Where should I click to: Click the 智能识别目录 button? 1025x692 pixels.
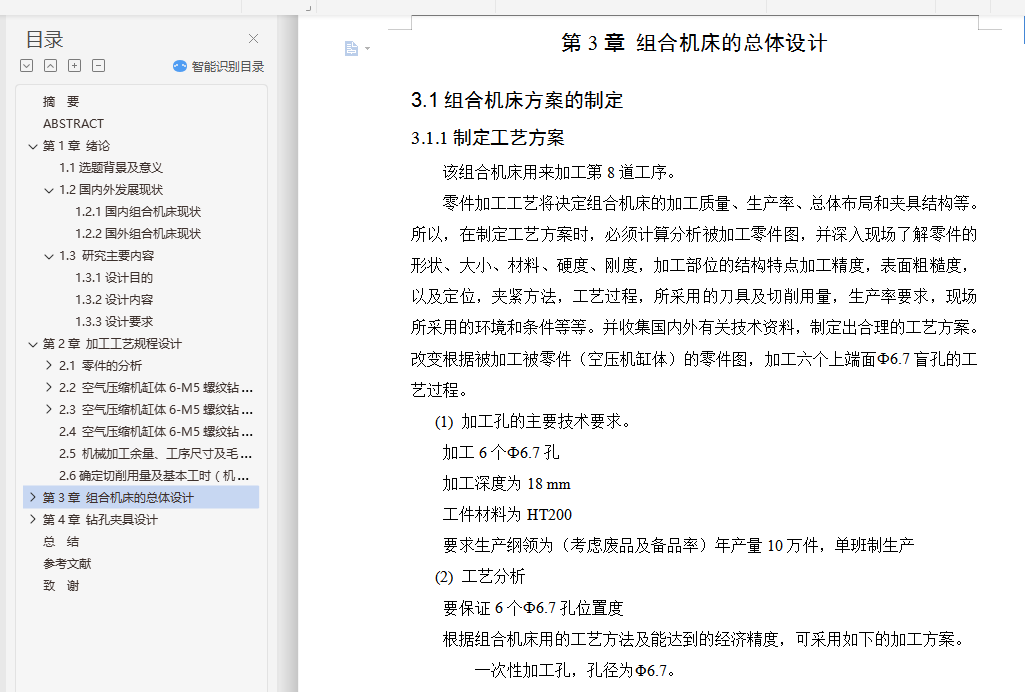pos(218,66)
